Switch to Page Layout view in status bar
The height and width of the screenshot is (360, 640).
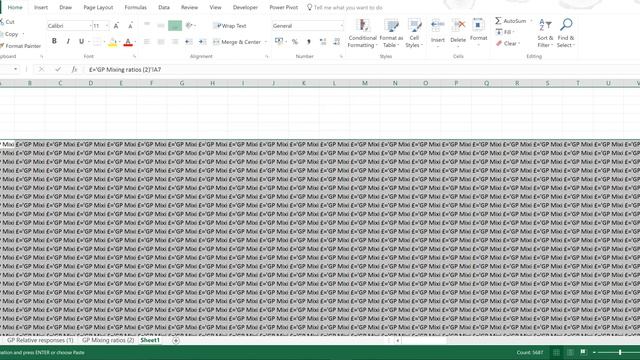pos(570,352)
